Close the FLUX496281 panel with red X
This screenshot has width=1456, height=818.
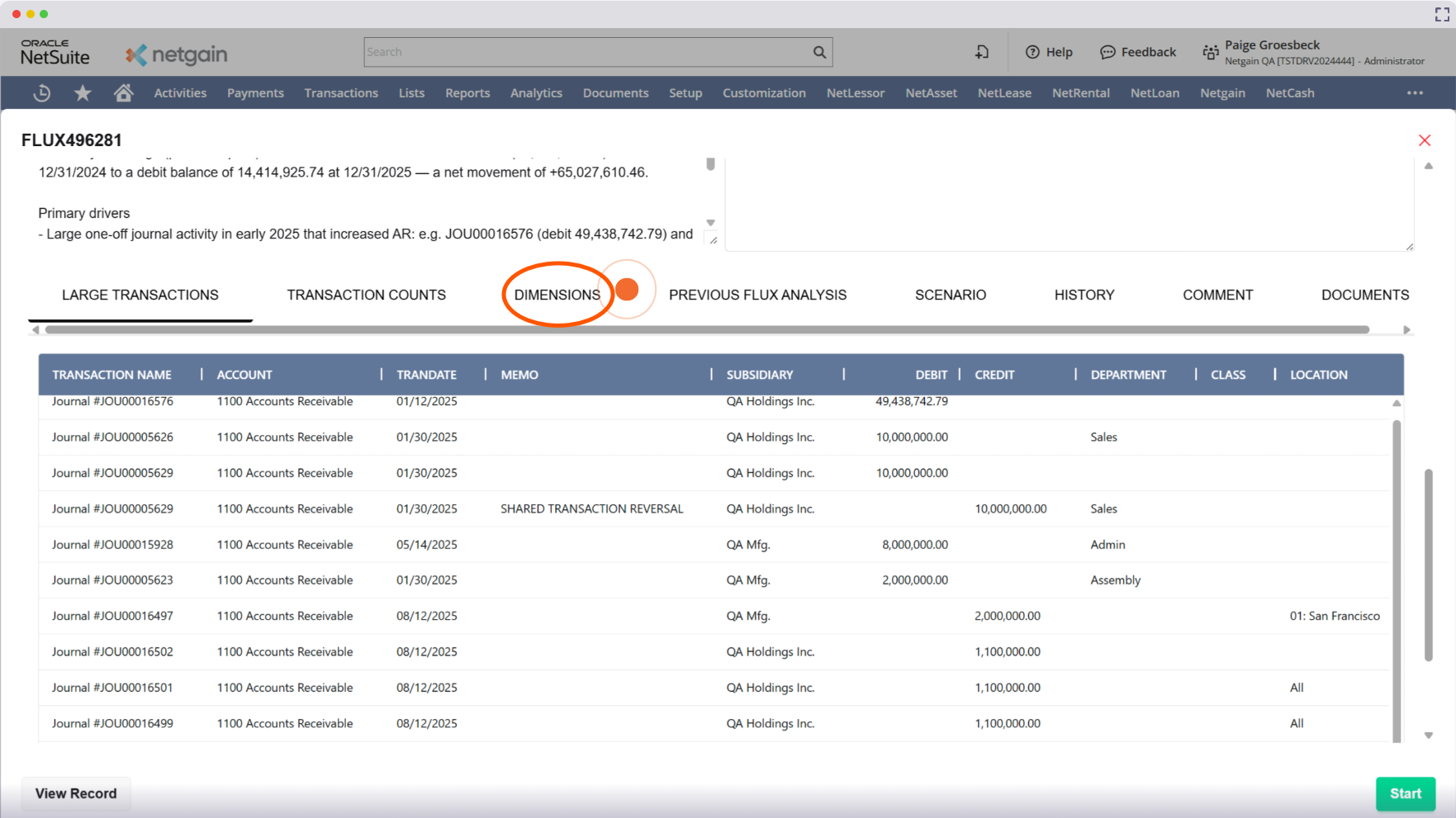point(1425,140)
